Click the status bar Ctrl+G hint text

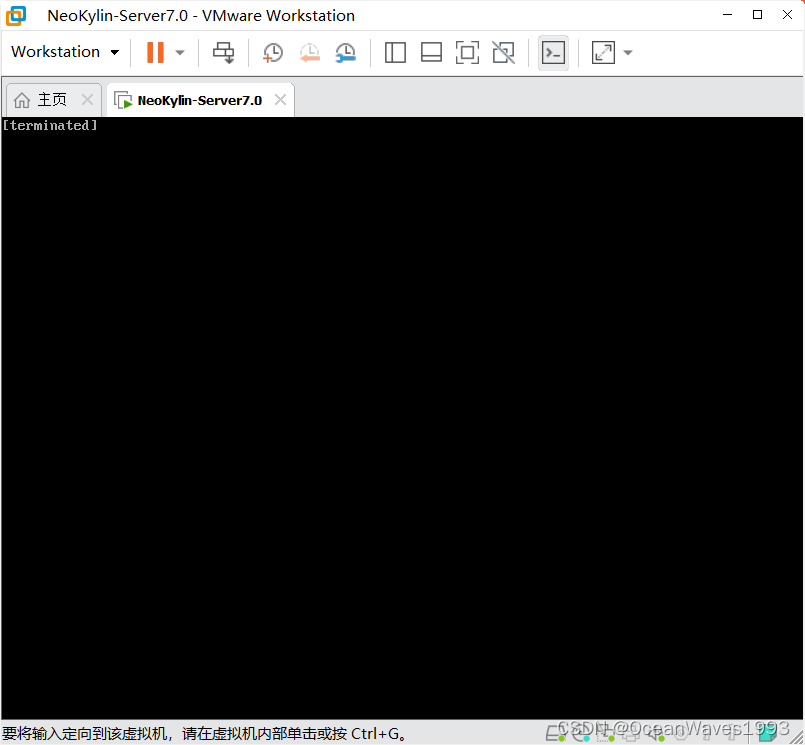click(x=204, y=733)
